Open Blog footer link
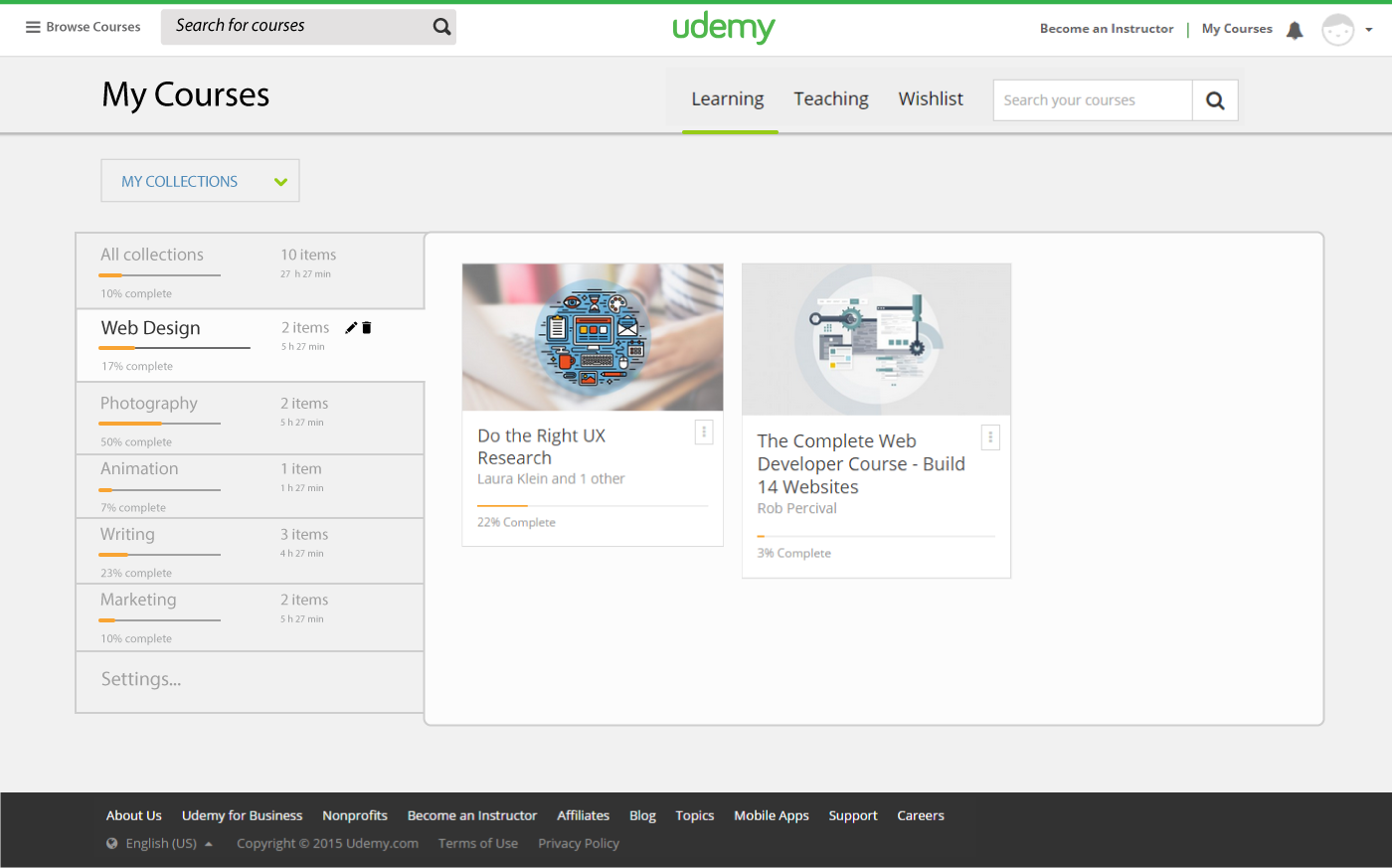This screenshot has height=868, width=1392. click(x=642, y=815)
